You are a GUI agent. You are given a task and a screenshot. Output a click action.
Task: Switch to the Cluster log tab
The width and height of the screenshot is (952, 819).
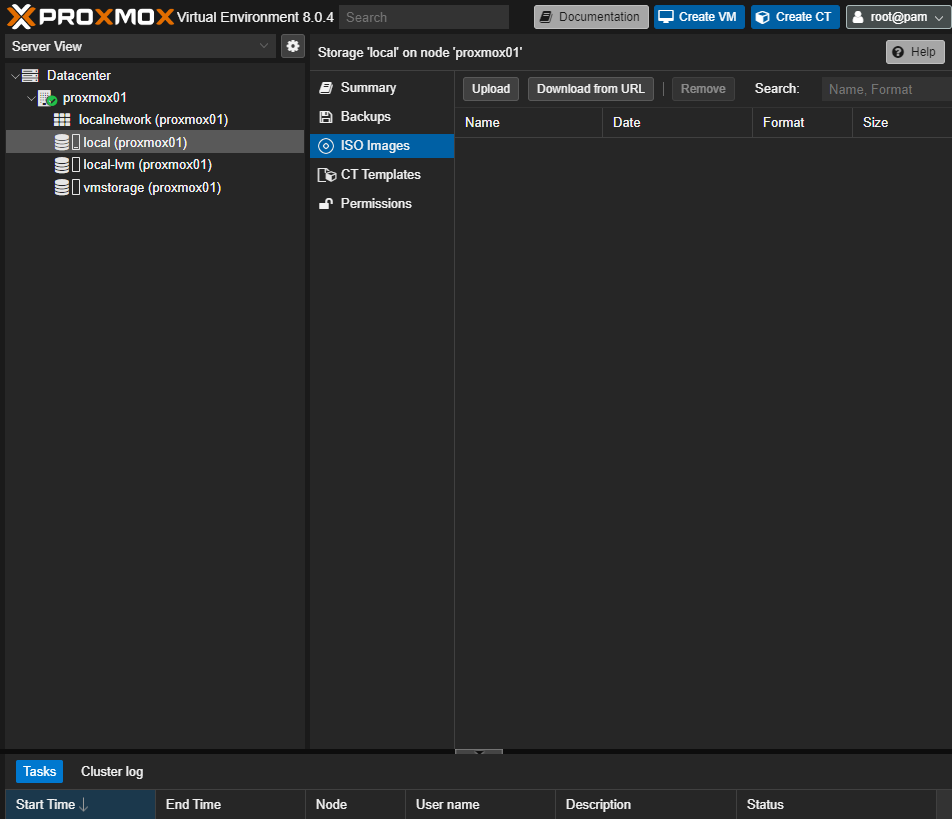[112, 771]
